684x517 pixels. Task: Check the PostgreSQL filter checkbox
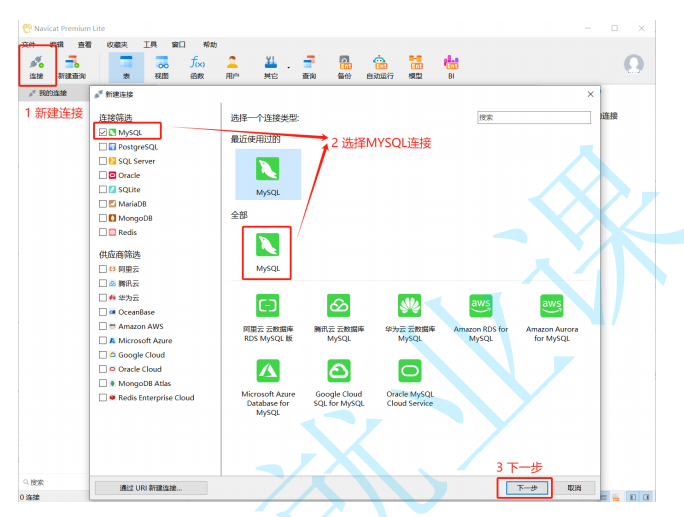pyautogui.click(x=103, y=147)
